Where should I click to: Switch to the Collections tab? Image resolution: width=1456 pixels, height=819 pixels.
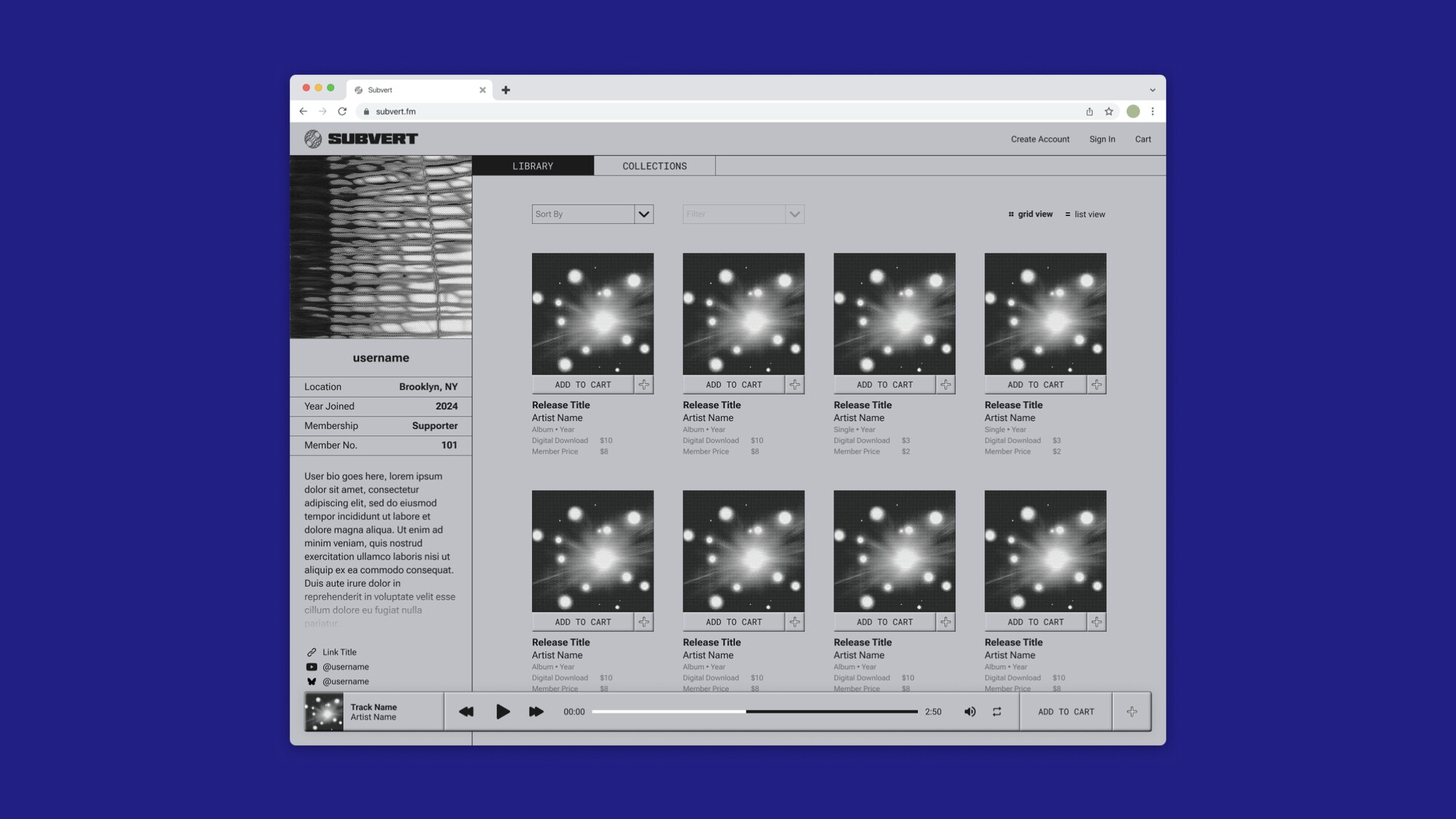[654, 166]
